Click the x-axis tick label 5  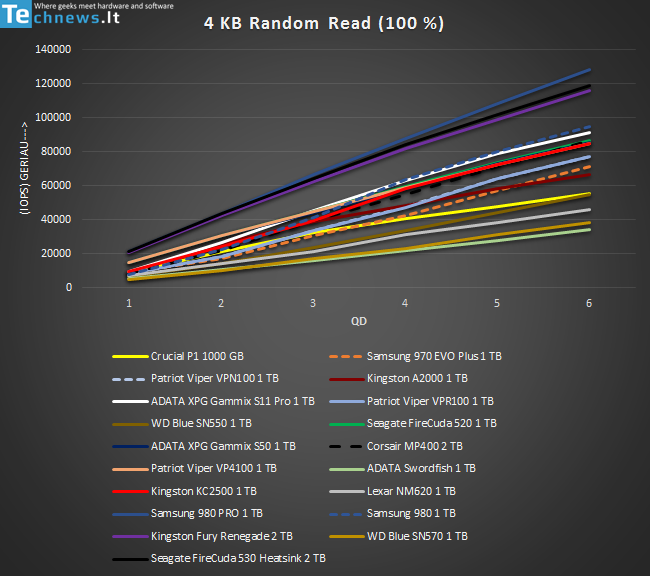pyautogui.click(x=497, y=304)
